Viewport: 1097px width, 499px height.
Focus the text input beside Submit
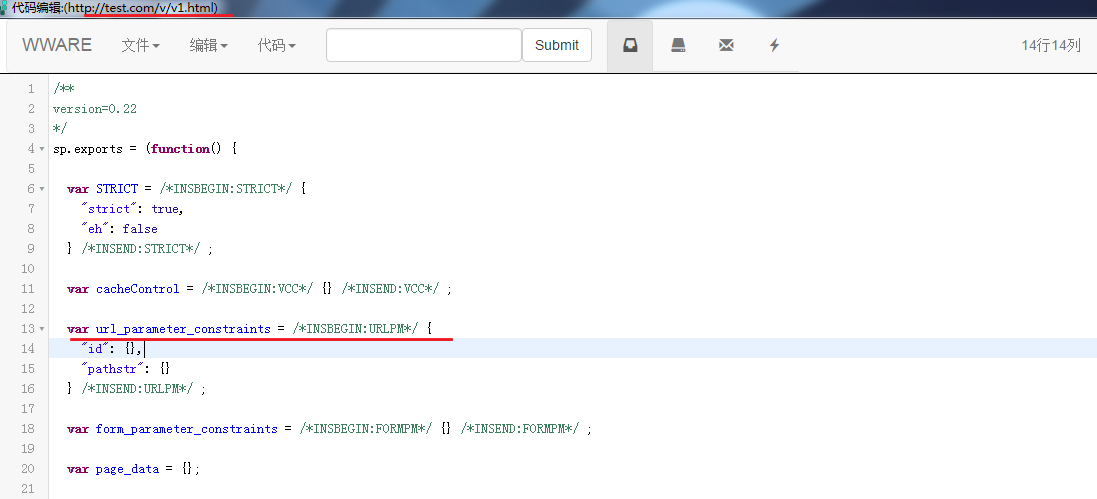pos(424,45)
